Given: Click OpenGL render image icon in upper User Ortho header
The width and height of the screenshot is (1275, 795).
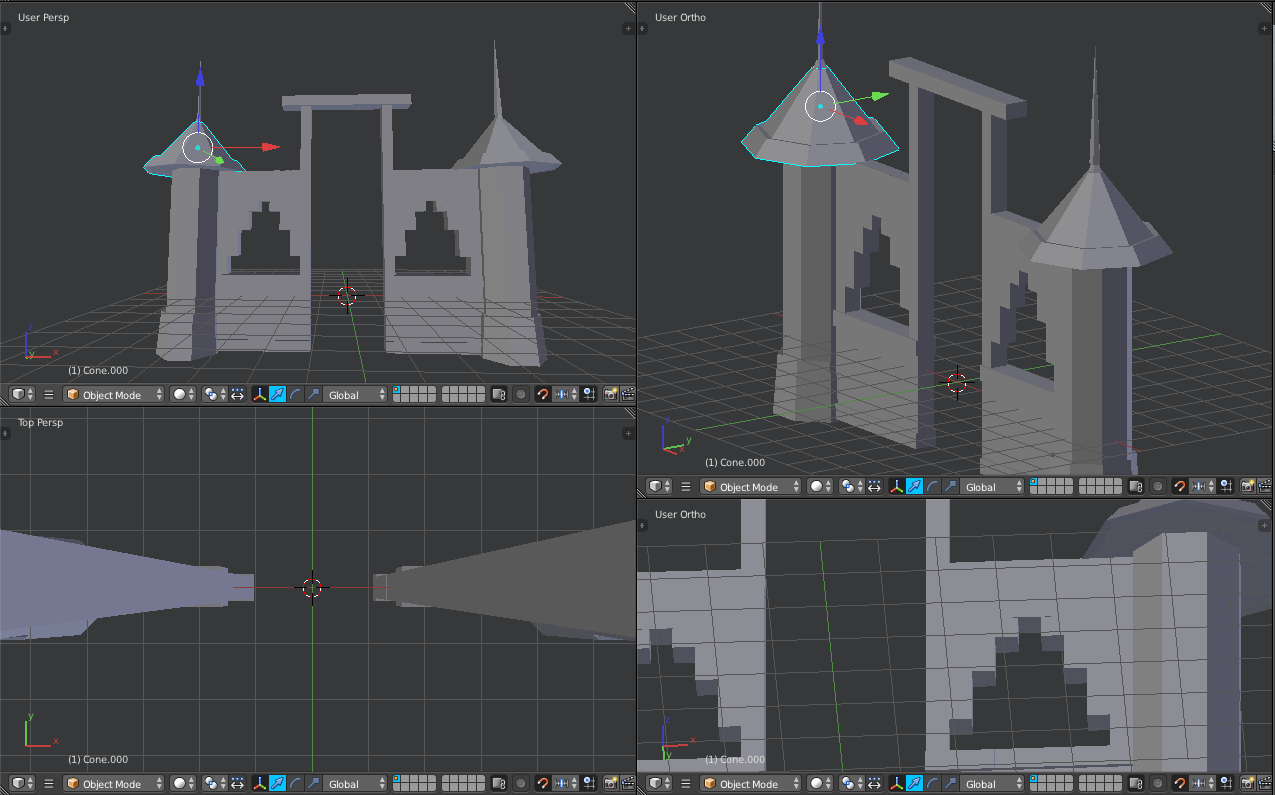Looking at the screenshot, I should pos(1247,487).
